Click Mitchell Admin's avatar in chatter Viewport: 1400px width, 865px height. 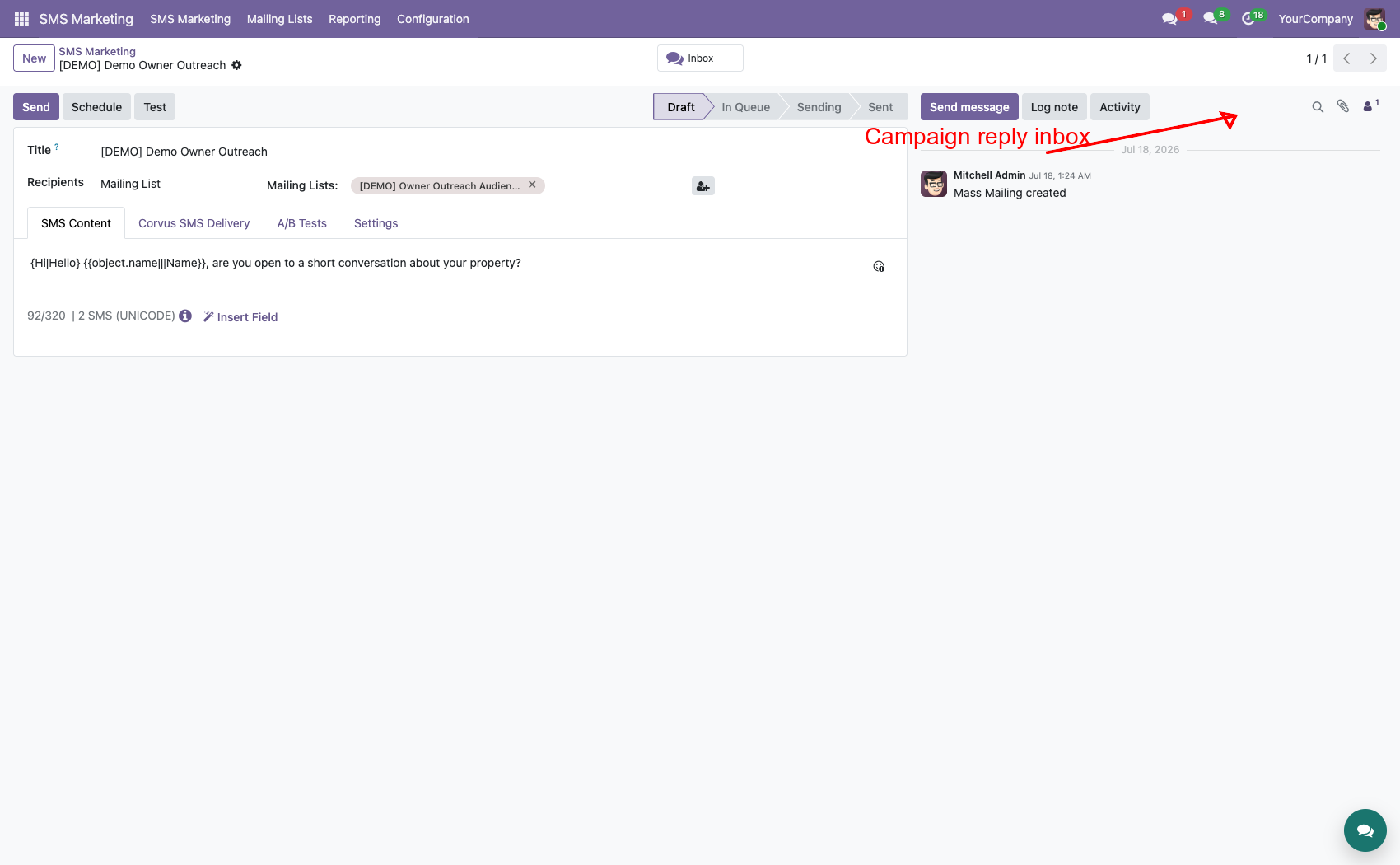point(934,184)
